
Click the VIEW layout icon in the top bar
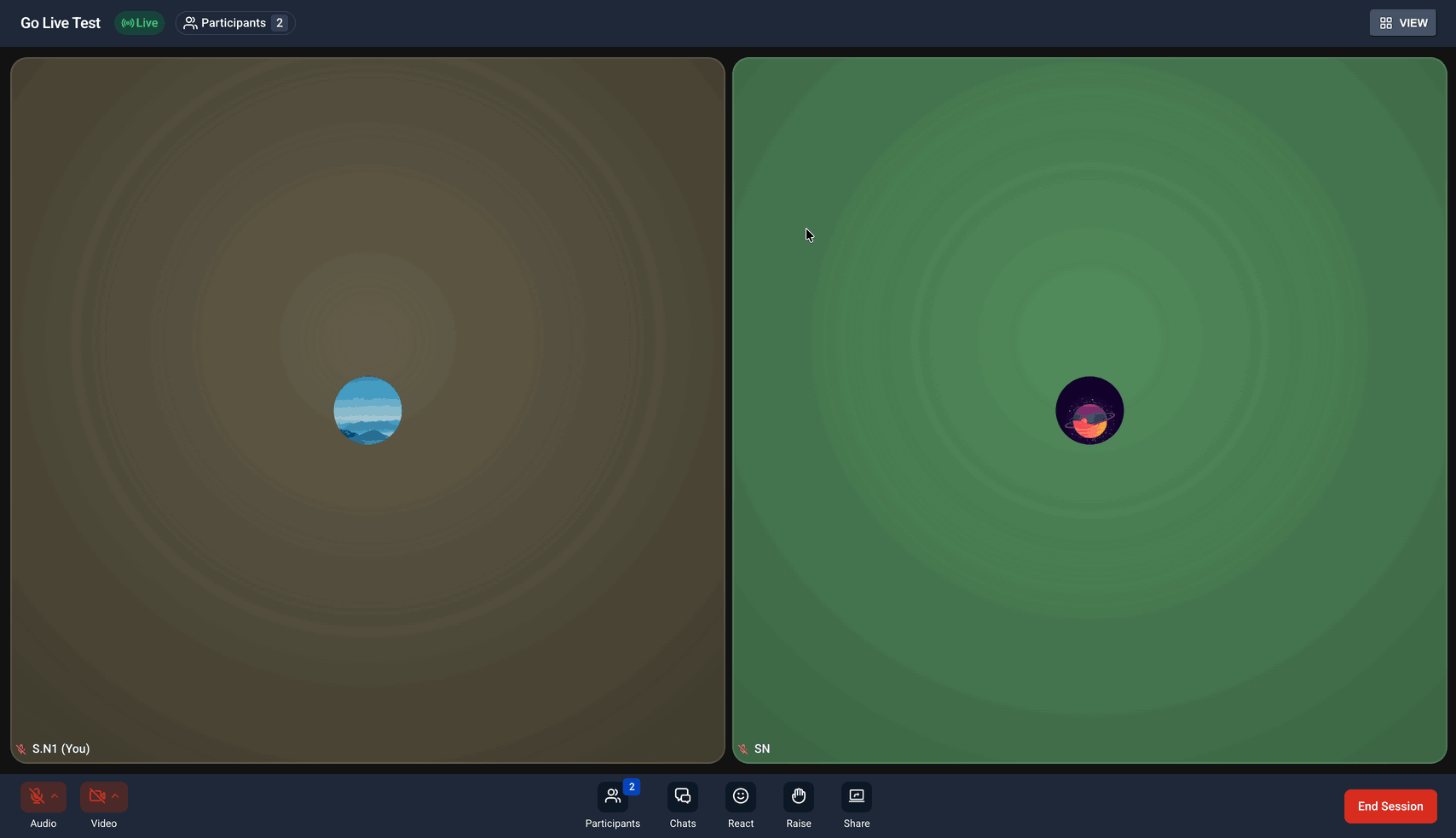tap(1387, 22)
